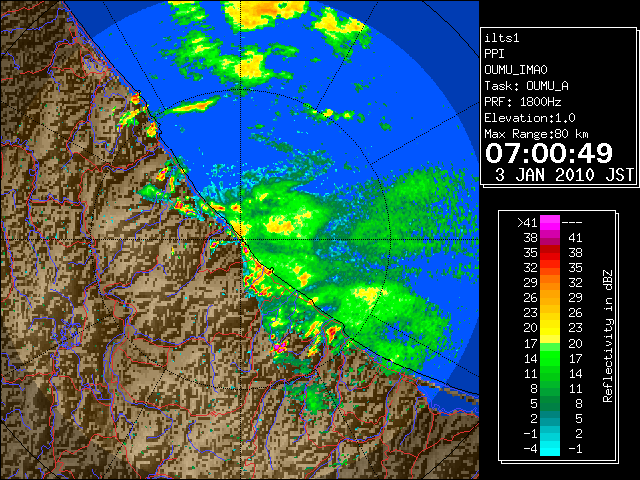Click the orange color band beside 29
This screenshot has width=640, height=480.
[x=550, y=283]
